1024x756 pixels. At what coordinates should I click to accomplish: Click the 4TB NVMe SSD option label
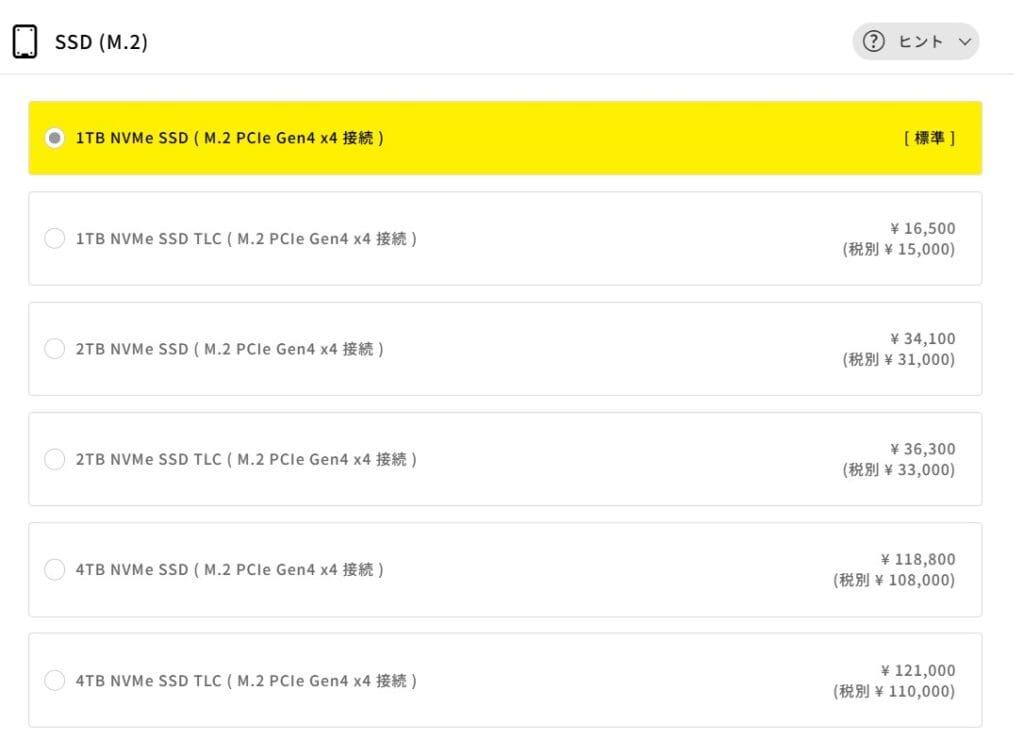pos(230,570)
